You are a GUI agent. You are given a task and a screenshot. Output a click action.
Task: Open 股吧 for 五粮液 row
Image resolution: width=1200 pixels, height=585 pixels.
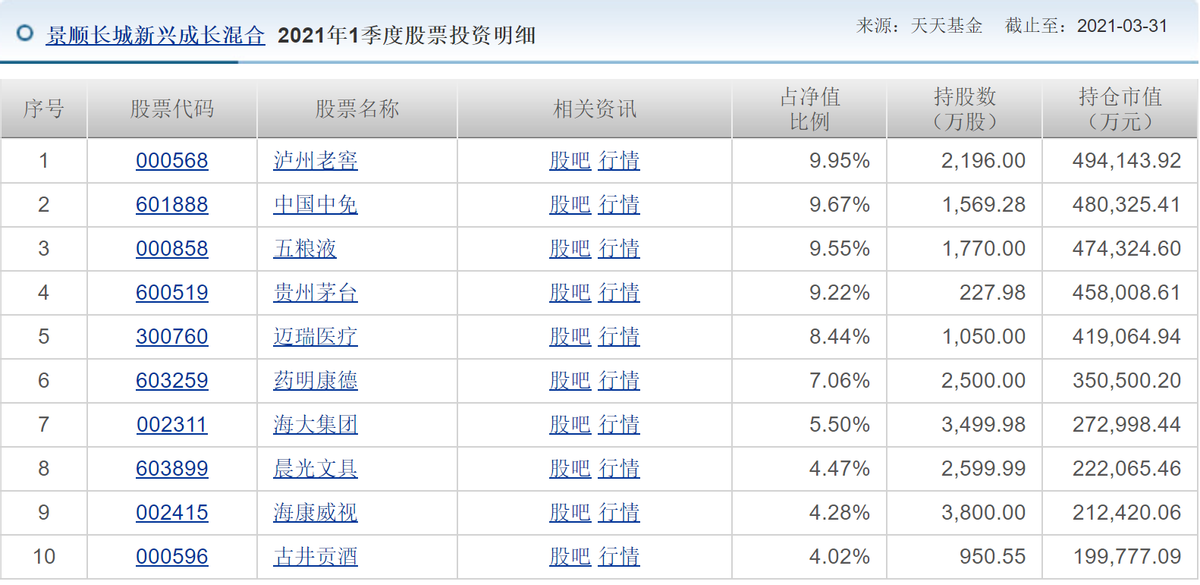pos(570,249)
